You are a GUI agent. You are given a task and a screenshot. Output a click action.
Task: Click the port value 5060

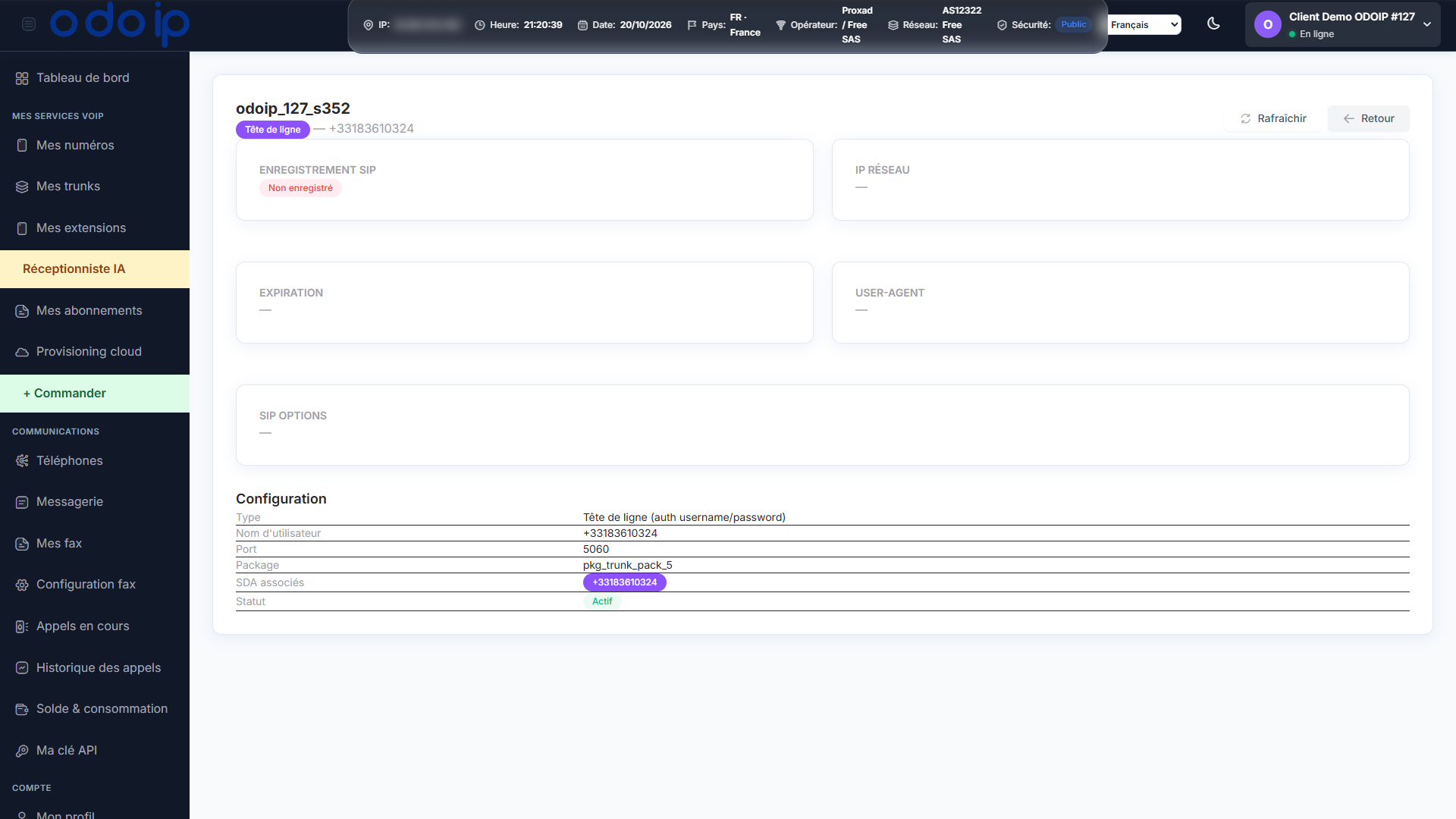pyautogui.click(x=596, y=549)
